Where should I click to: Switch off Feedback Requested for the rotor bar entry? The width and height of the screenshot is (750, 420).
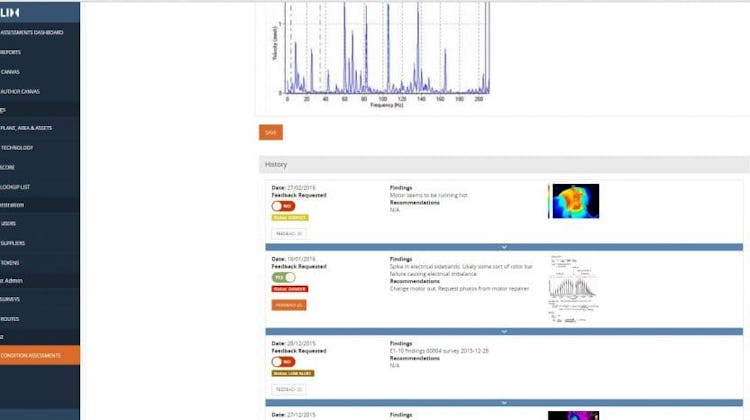283,277
